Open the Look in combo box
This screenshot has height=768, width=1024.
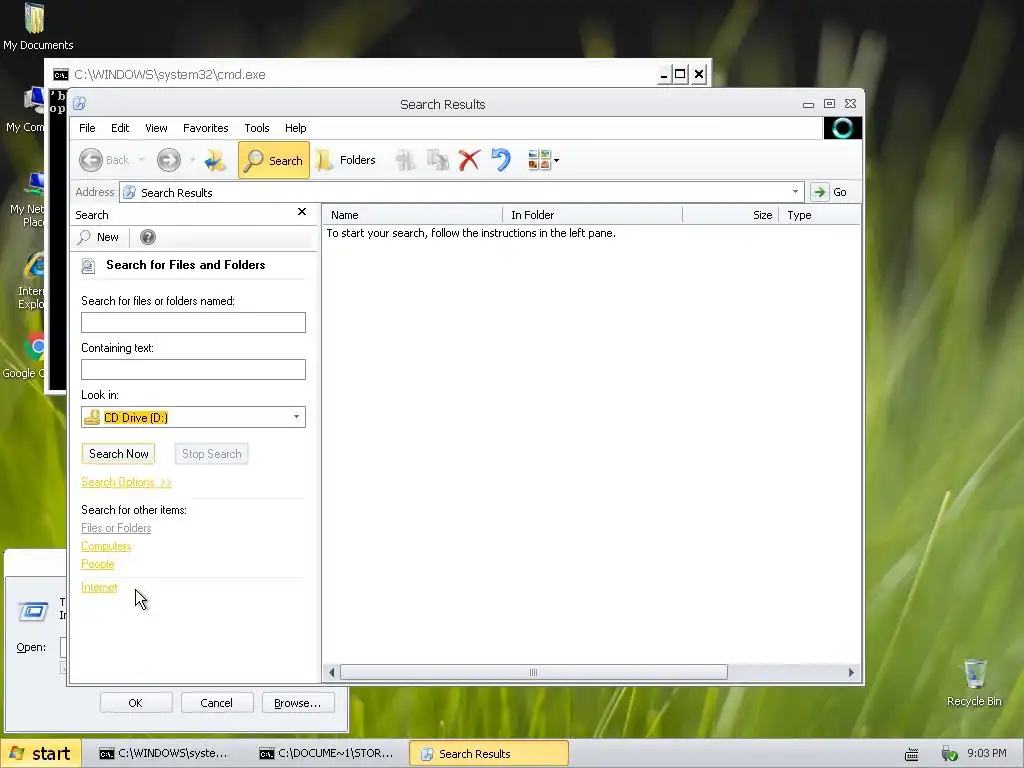click(193, 417)
